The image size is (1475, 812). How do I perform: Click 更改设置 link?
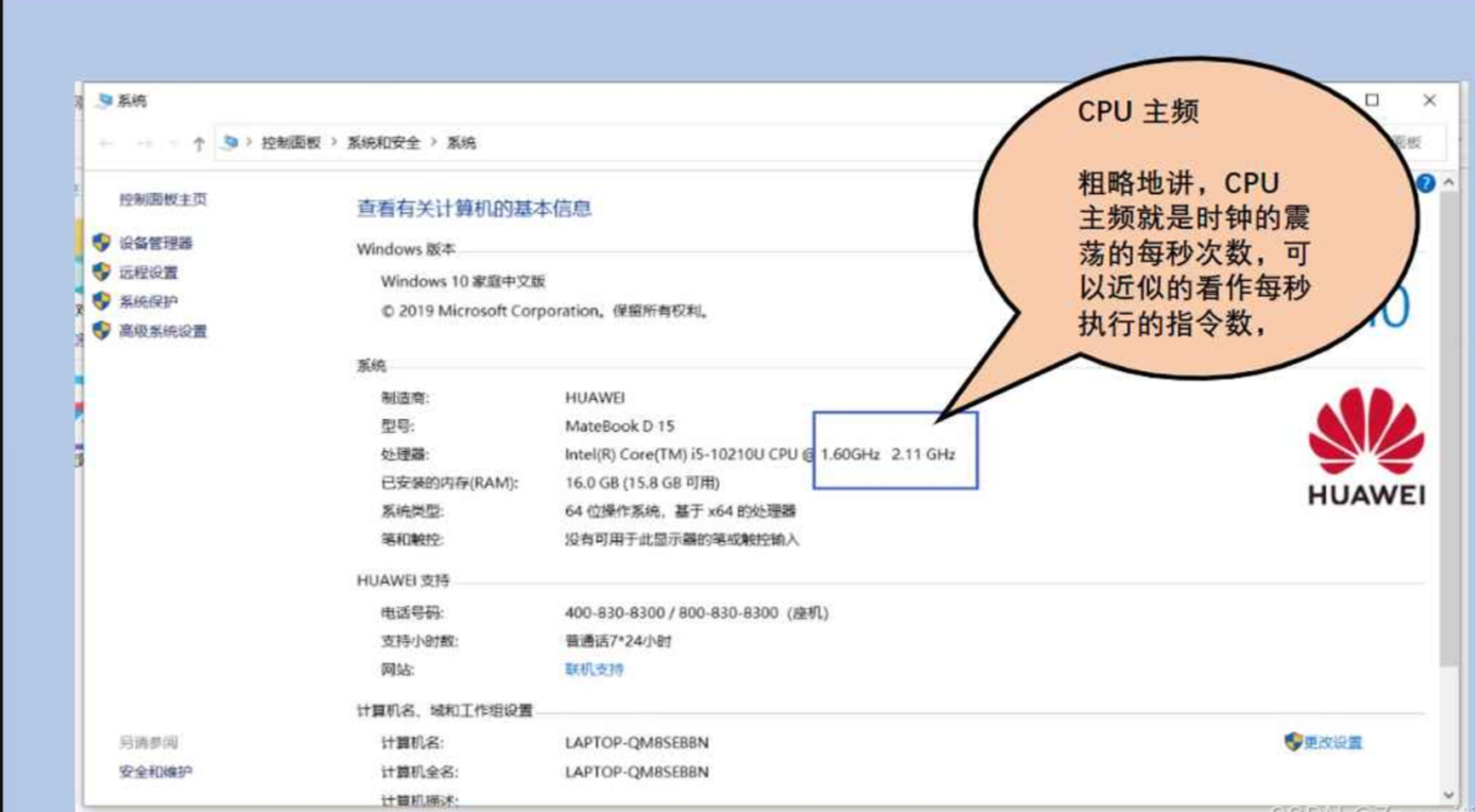tap(1333, 743)
